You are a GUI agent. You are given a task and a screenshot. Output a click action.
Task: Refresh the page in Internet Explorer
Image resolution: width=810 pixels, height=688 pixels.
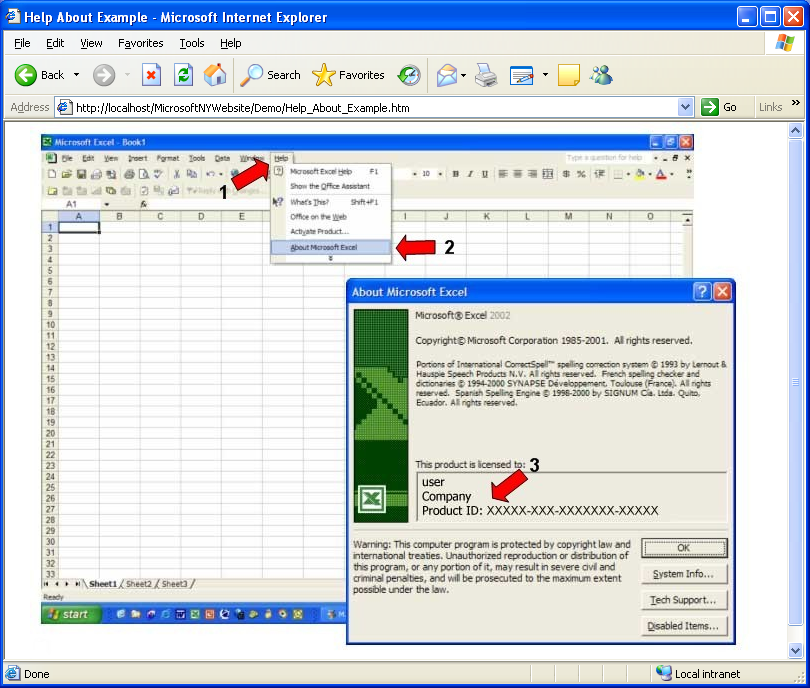coord(183,75)
